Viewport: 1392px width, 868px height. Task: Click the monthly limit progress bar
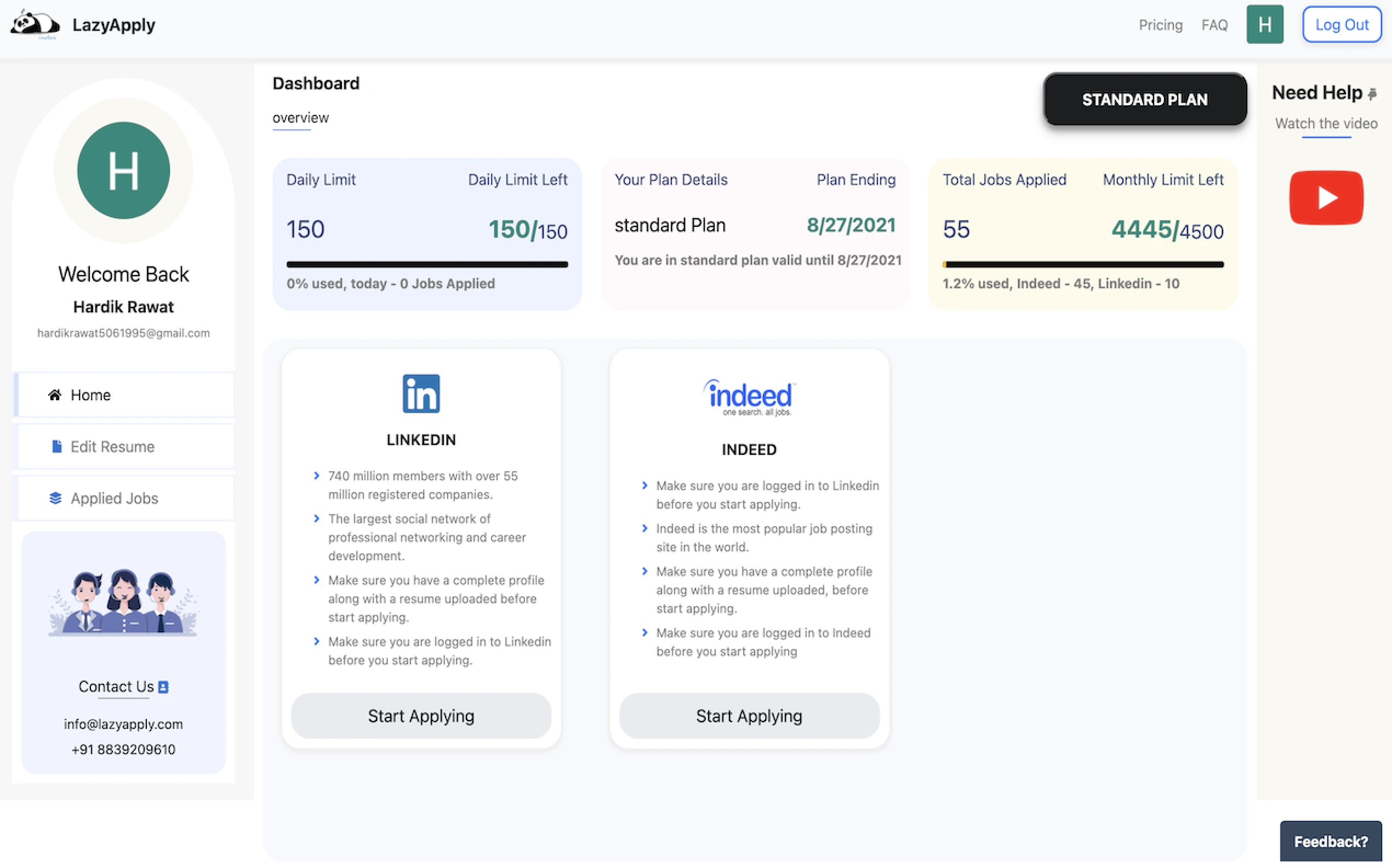point(1083,265)
